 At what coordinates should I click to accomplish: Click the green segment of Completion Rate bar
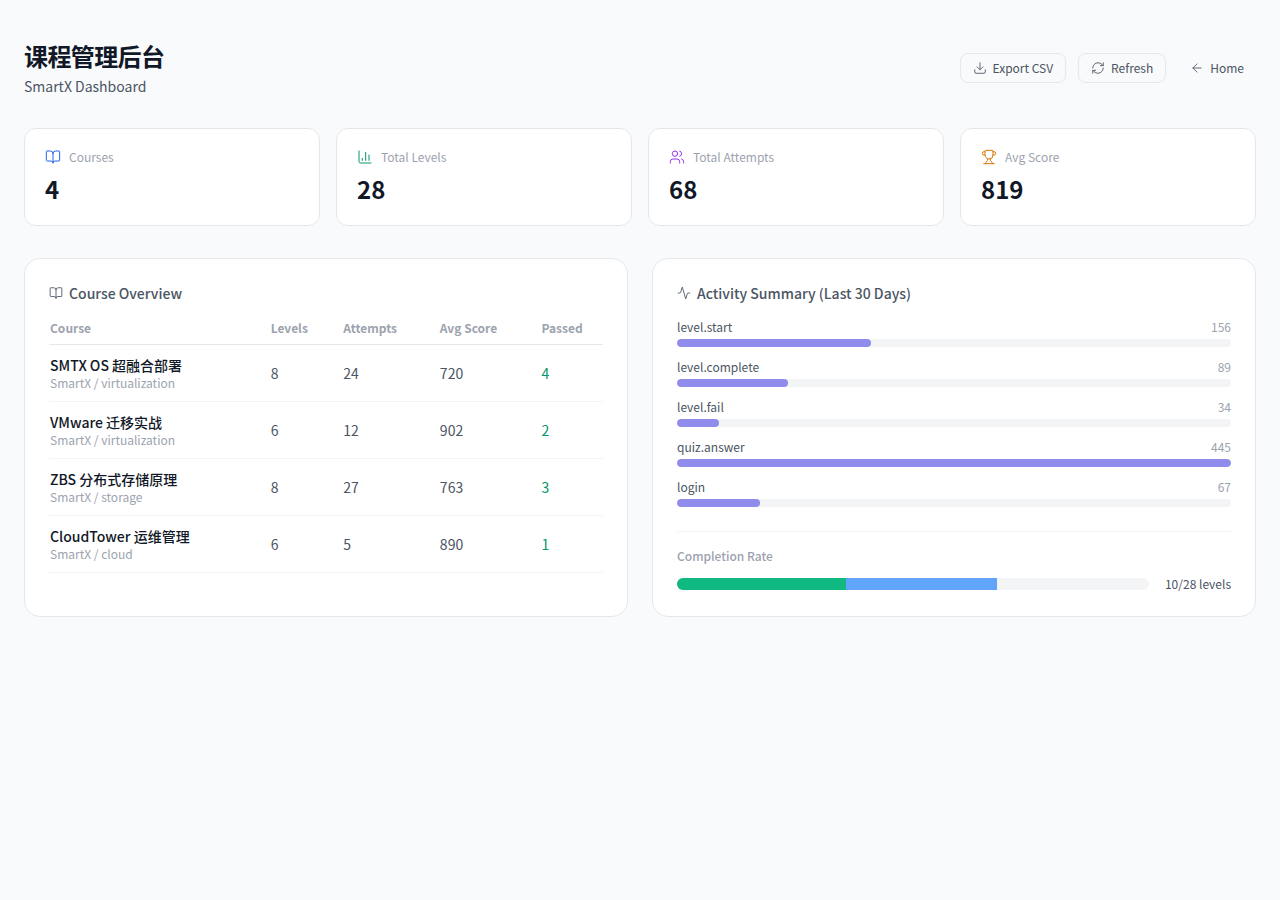tap(761, 584)
